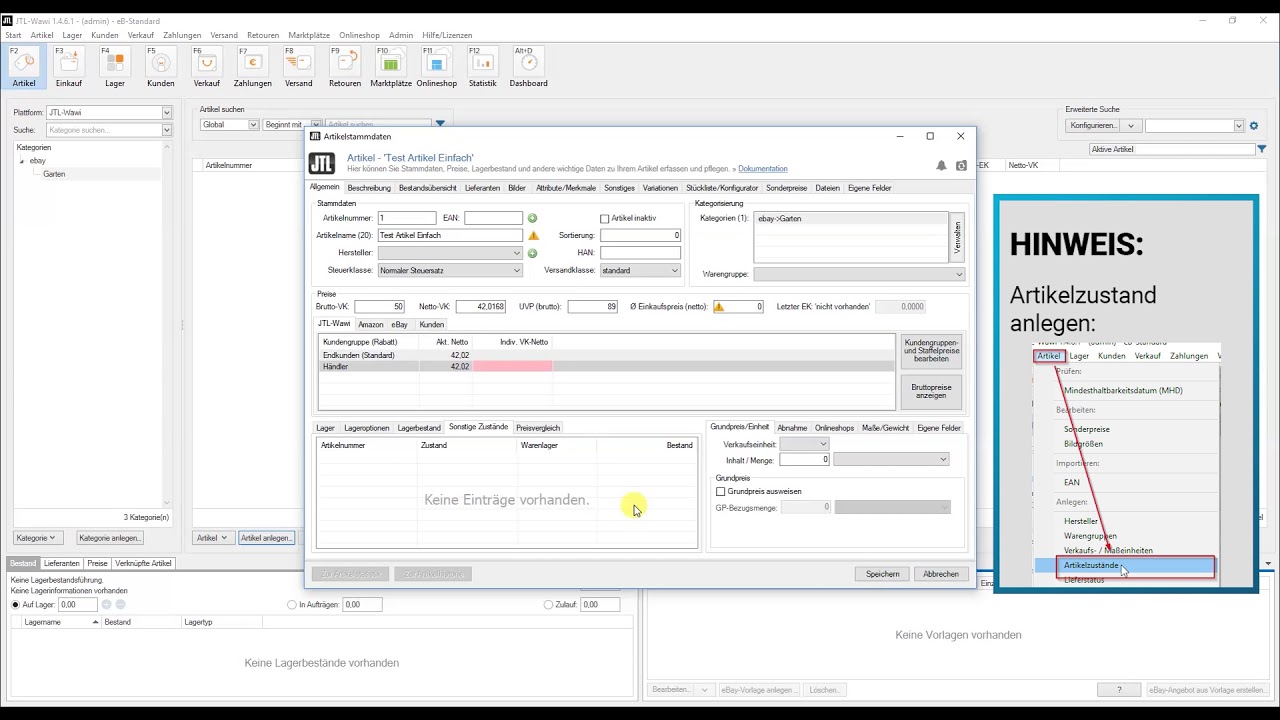The image size is (1280, 720).
Task: Open the Marktplätze toolbar module
Action: point(391,68)
